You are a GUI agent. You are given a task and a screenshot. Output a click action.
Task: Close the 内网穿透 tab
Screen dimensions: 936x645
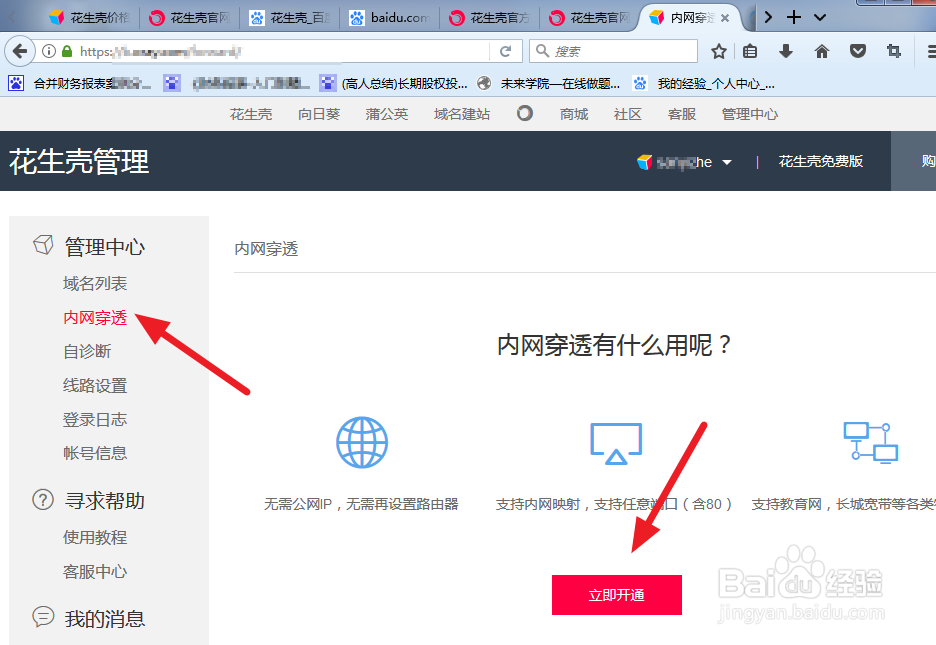tap(725, 18)
